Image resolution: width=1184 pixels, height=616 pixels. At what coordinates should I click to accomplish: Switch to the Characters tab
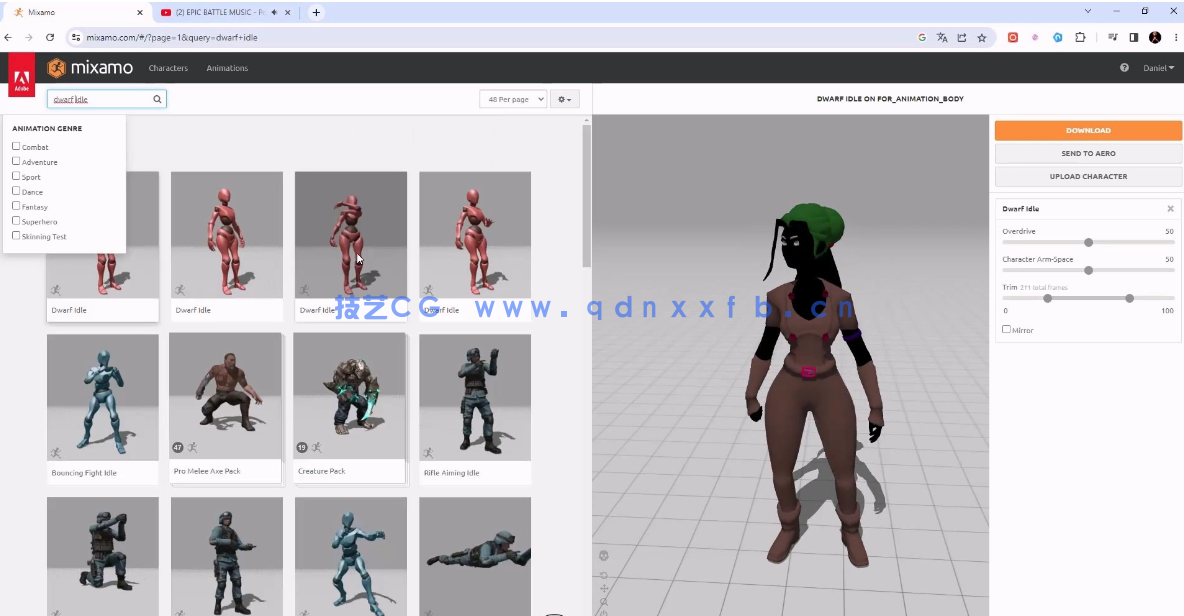[x=168, y=68]
